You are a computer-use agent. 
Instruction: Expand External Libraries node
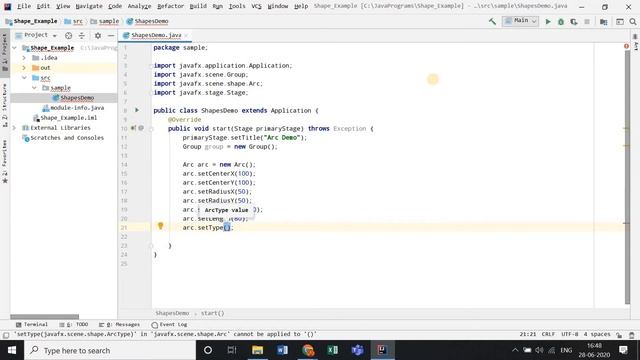pyautogui.click(x=14, y=128)
